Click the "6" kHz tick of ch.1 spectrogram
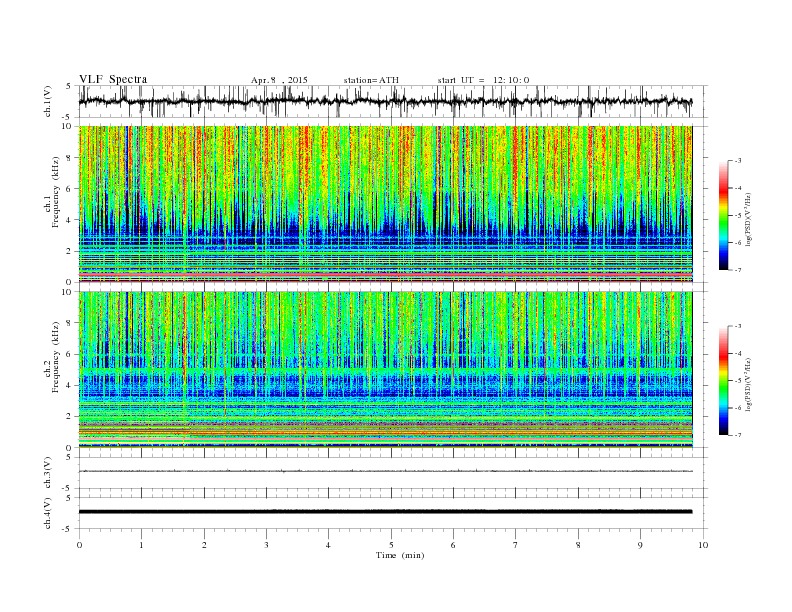 click(x=69, y=189)
